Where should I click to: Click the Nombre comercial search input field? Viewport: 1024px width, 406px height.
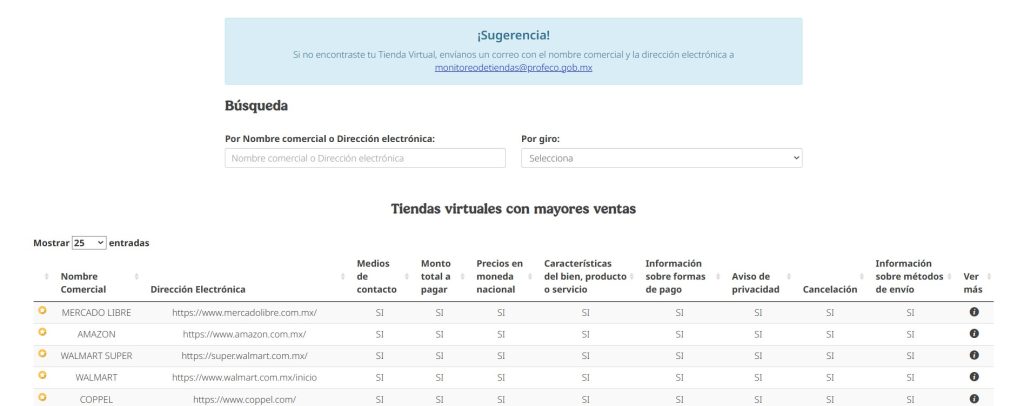(x=365, y=158)
